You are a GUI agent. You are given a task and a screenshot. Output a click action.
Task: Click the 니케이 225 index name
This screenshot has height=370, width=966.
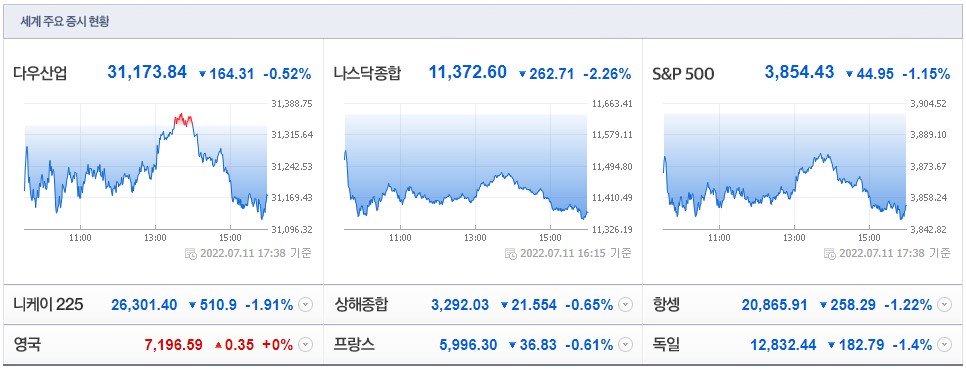pos(48,305)
